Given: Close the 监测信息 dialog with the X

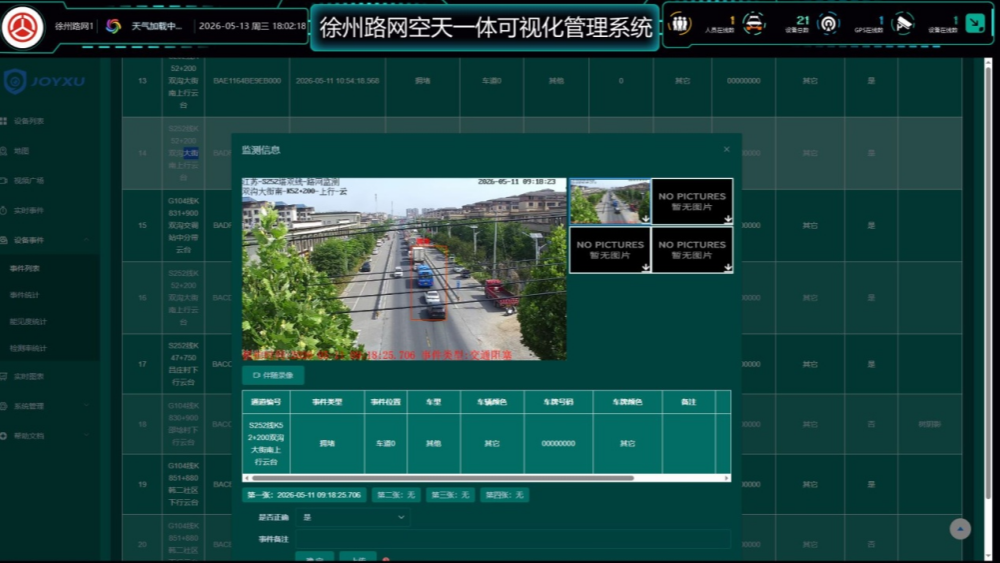Looking at the screenshot, I should pos(726,149).
